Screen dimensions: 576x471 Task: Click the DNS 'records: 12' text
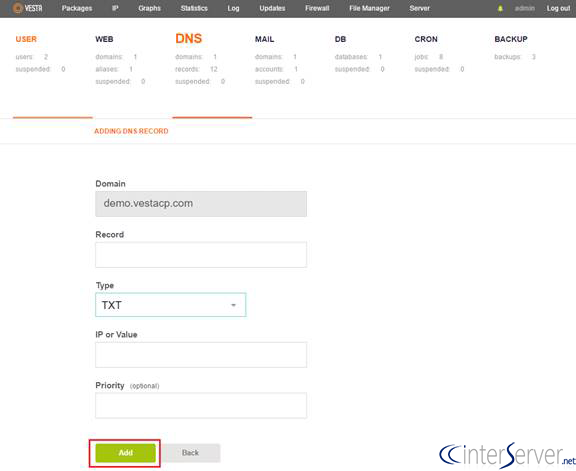click(x=196, y=69)
